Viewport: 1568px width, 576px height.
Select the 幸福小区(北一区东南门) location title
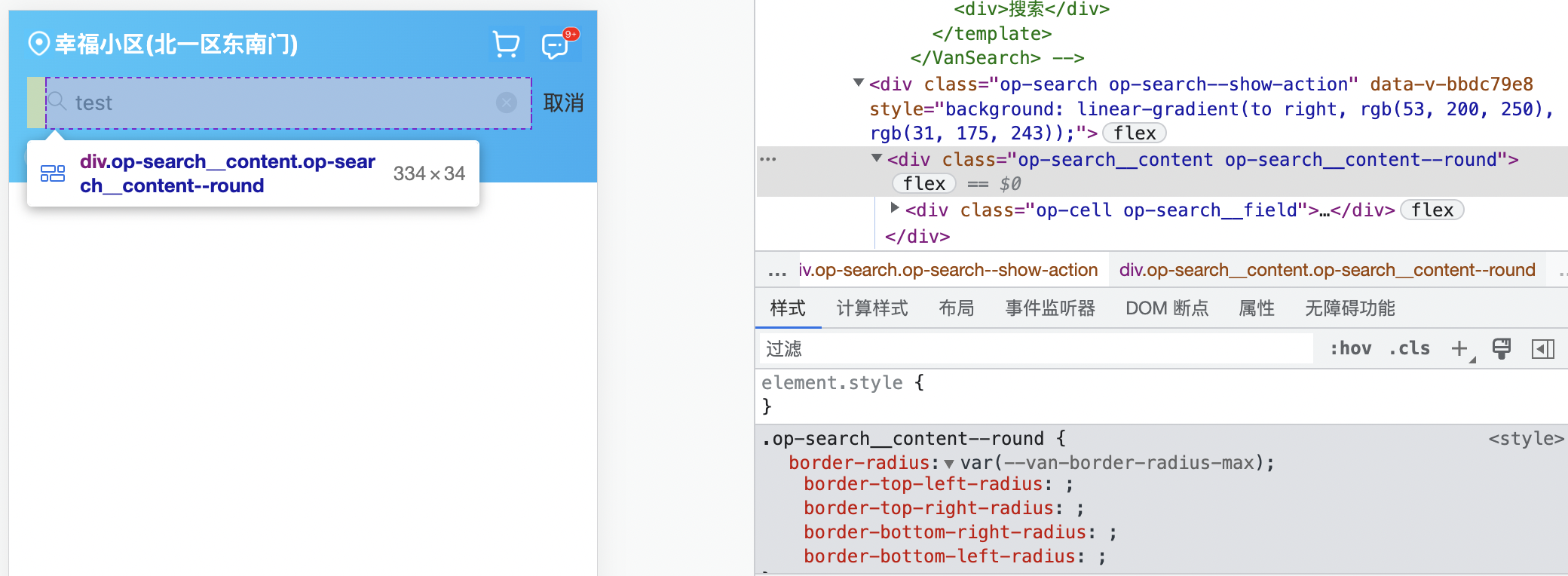[176, 44]
